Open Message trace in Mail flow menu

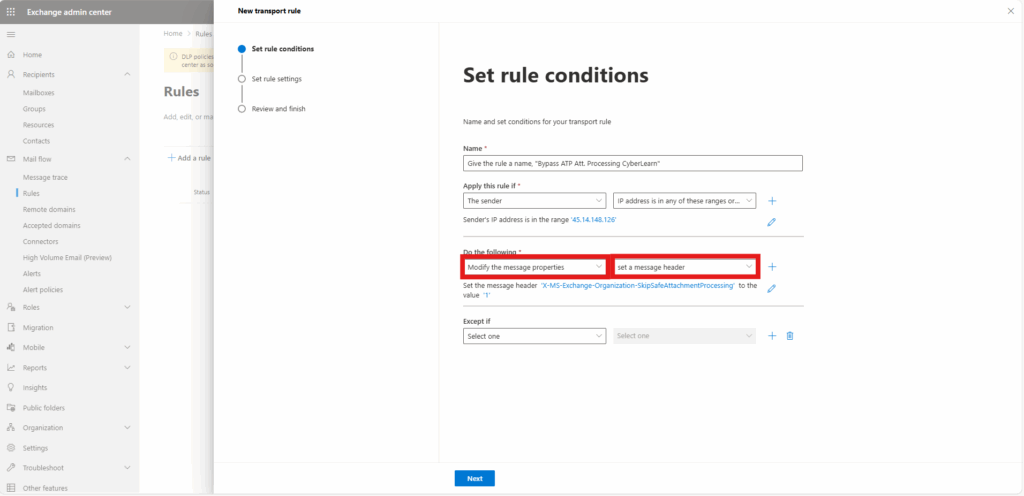tap(45, 178)
